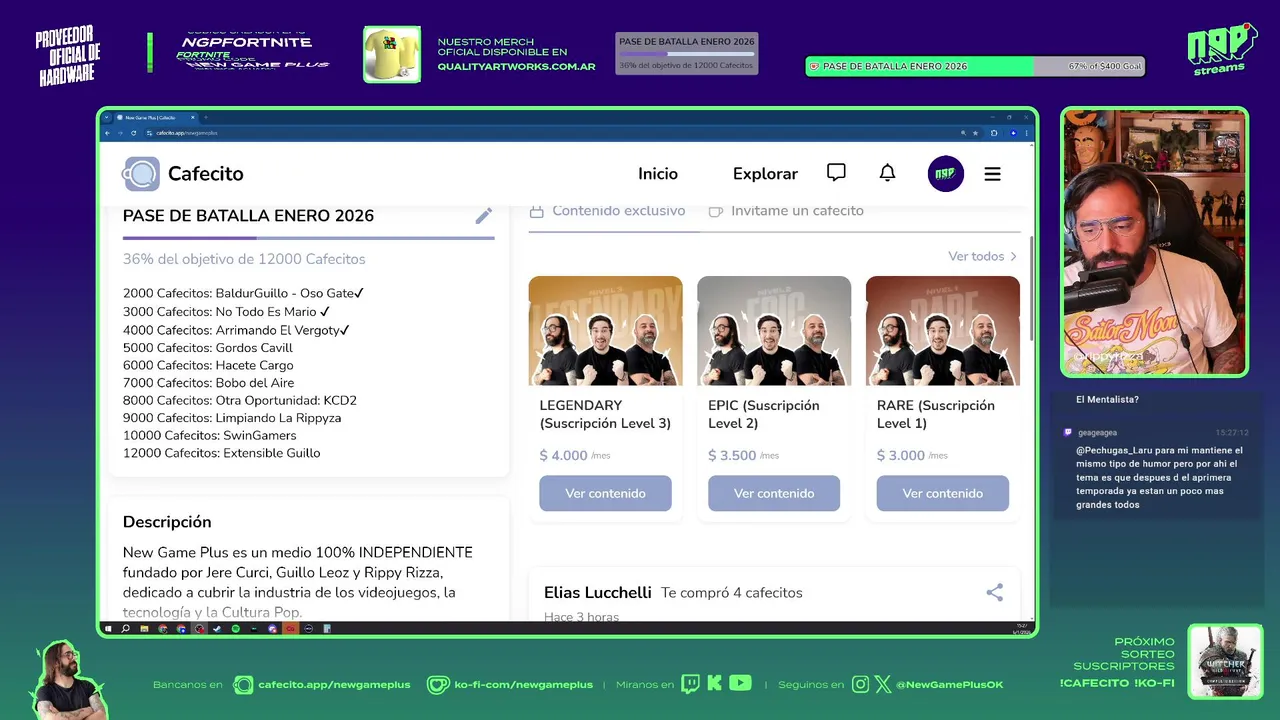The height and width of the screenshot is (720, 1280).
Task: Click Ver contenido under RARE
Action: (x=943, y=493)
